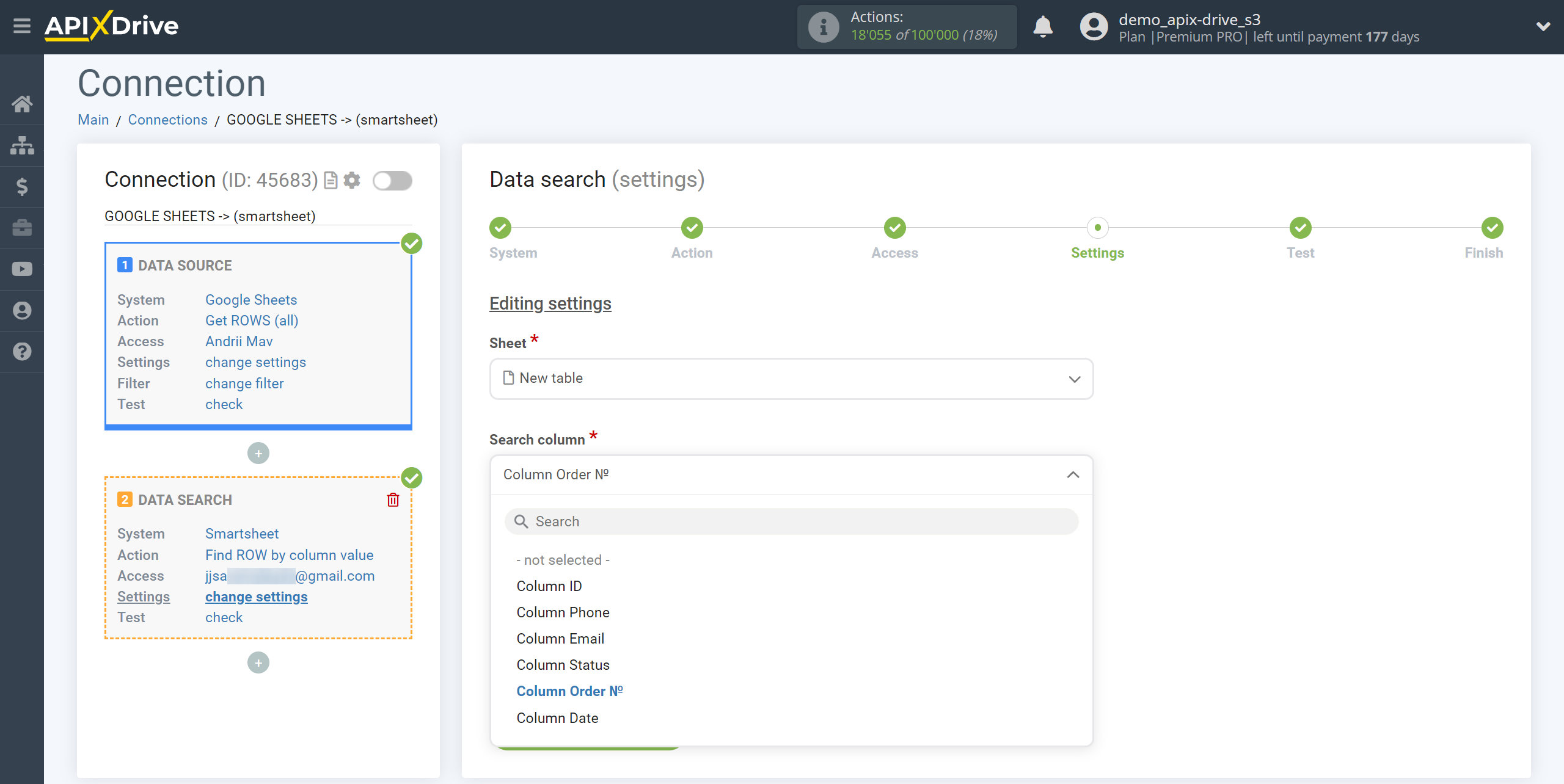
Task: Click the DATA SOURCE block header
Action: [x=185, y=266]
